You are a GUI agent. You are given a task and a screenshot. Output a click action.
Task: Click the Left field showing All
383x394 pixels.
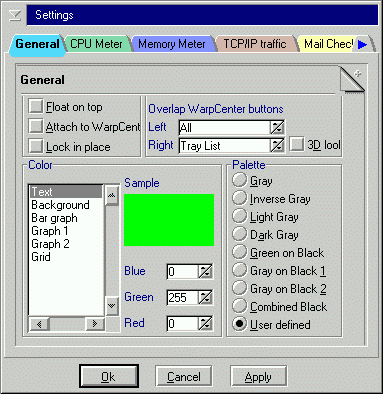click(224, 128)
